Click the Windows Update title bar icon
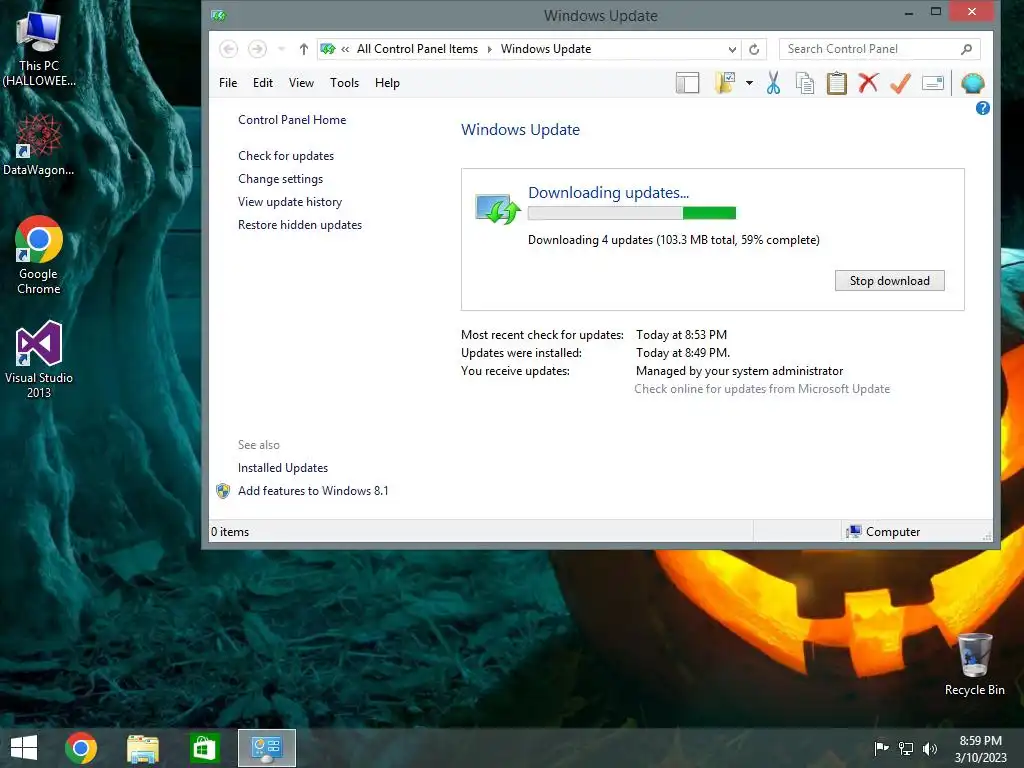Image resolution: width=1024 pixels, height=768 pixels. (219, 16)
